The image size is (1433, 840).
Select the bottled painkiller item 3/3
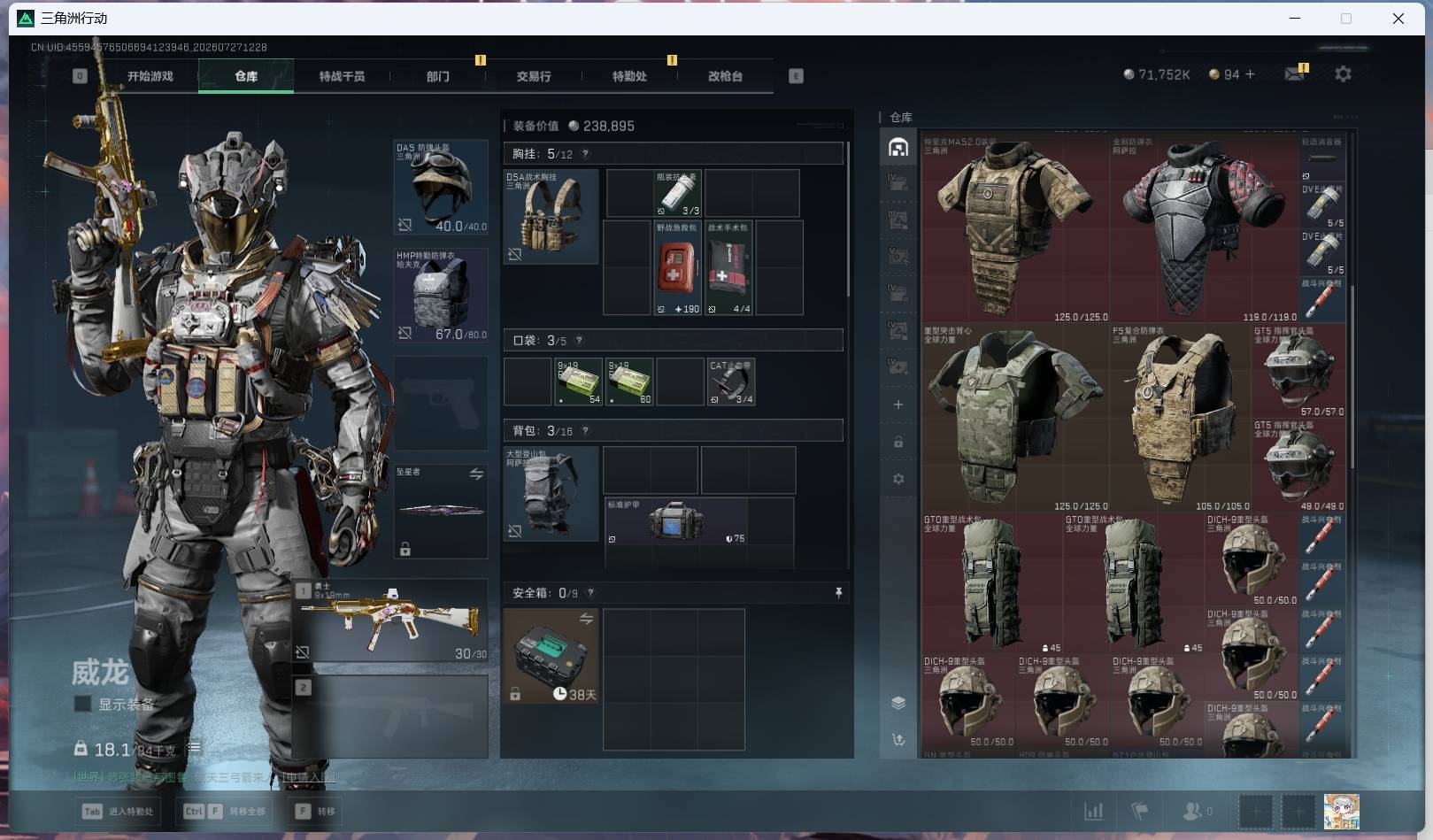point(677,193)
